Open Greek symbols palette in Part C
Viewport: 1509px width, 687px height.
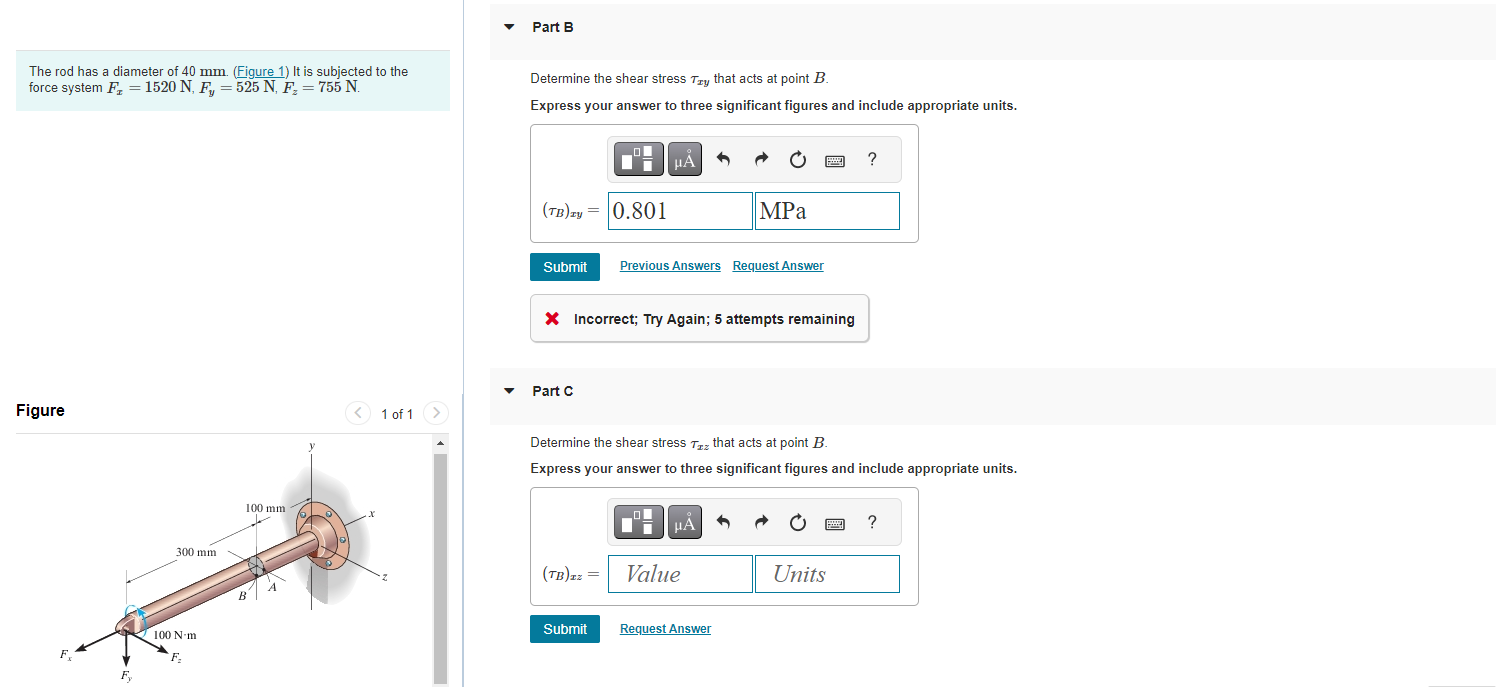pos(685,522)
